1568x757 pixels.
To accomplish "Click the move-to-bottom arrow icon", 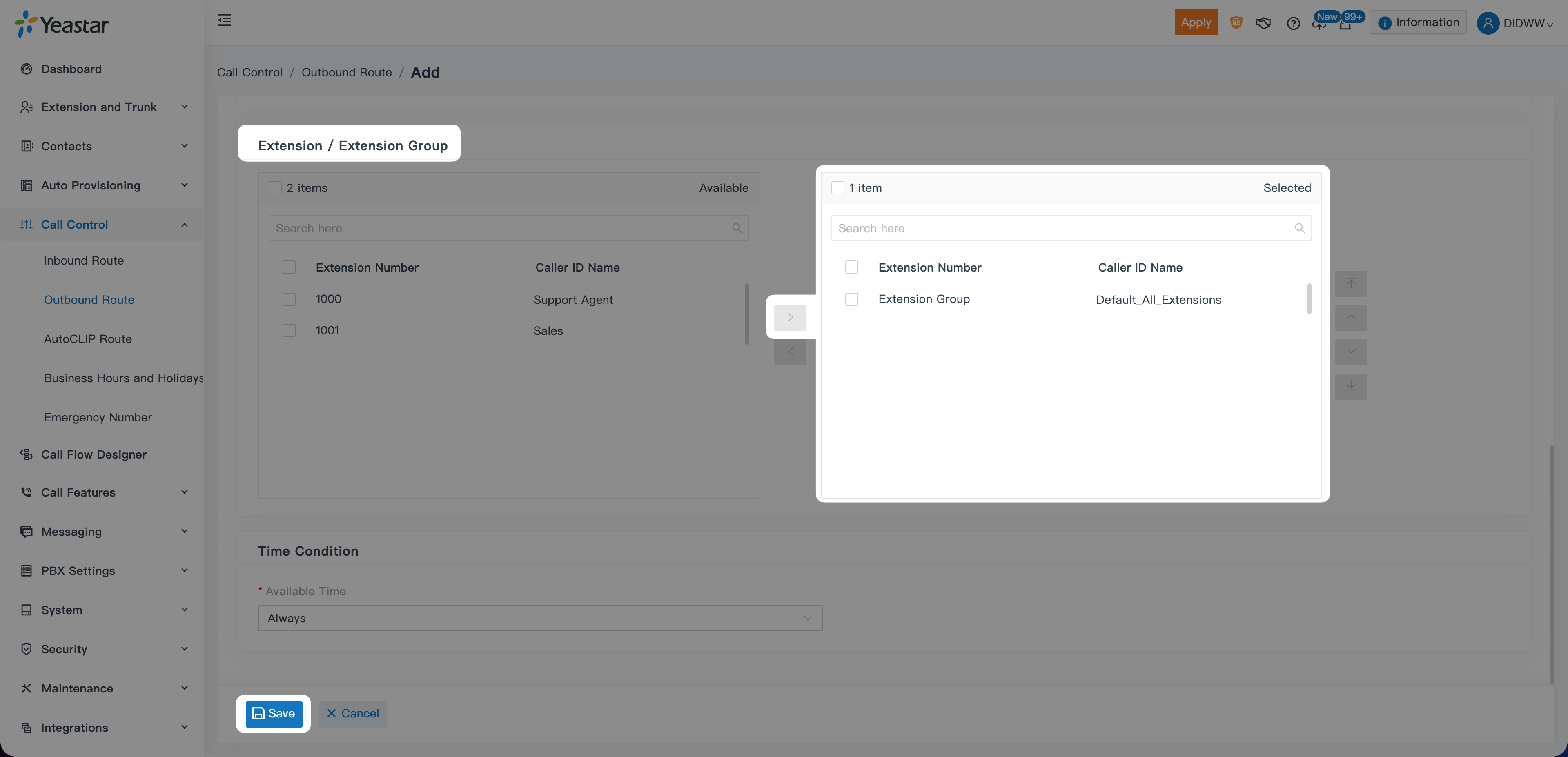I will pyautogui.click(x=1351, y=386).
